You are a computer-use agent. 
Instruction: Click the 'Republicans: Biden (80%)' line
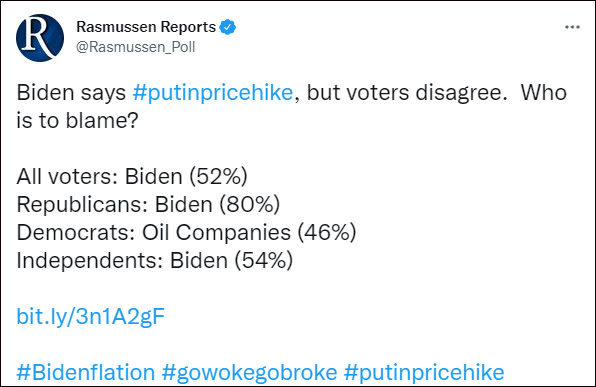pyautogui.click(x=148, y=205)
